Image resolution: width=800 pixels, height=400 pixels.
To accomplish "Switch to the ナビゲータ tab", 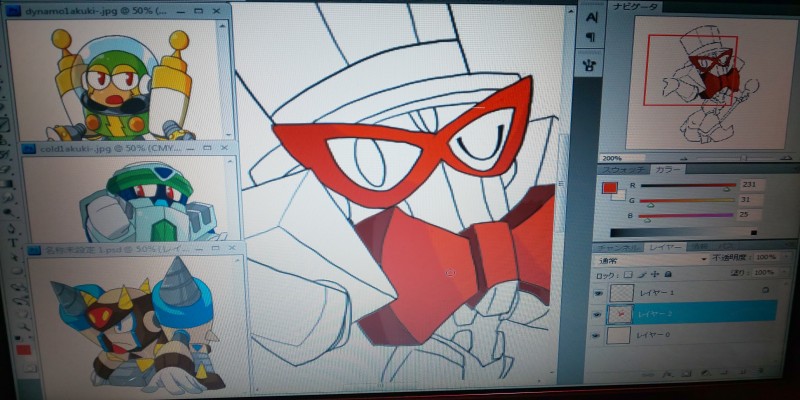I will pos(635,7).
